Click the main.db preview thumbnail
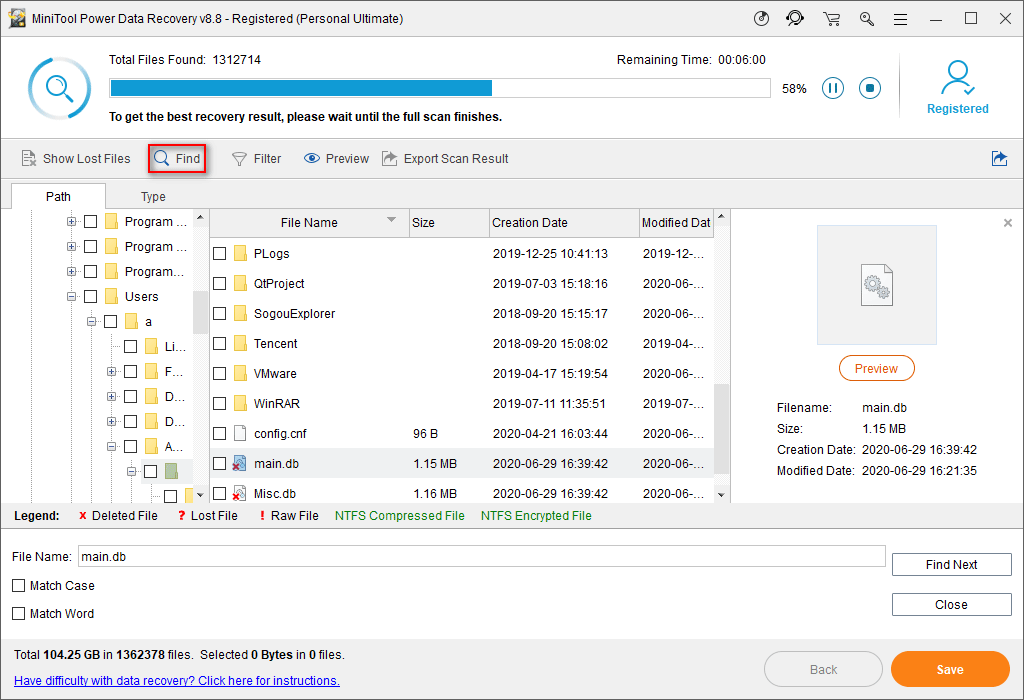Viewport: 1024px width, 700px height. [876, 285]
